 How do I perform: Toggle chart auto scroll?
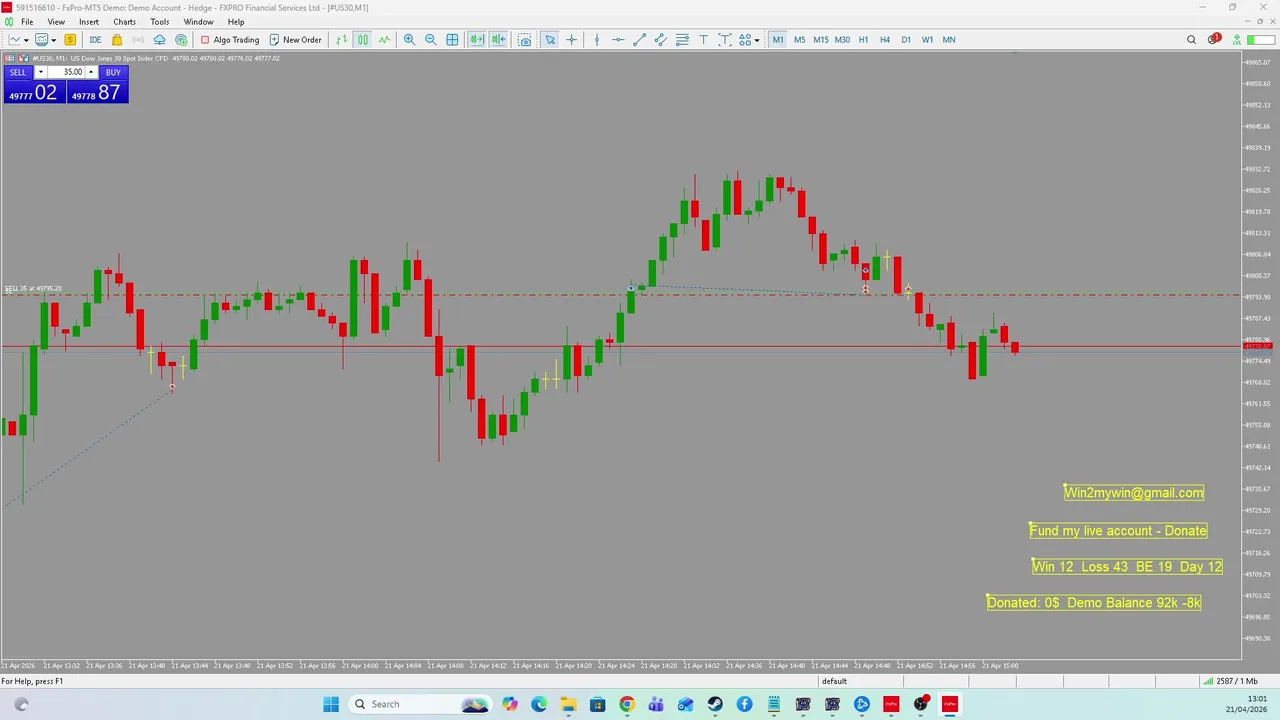[x=477, y=40]
